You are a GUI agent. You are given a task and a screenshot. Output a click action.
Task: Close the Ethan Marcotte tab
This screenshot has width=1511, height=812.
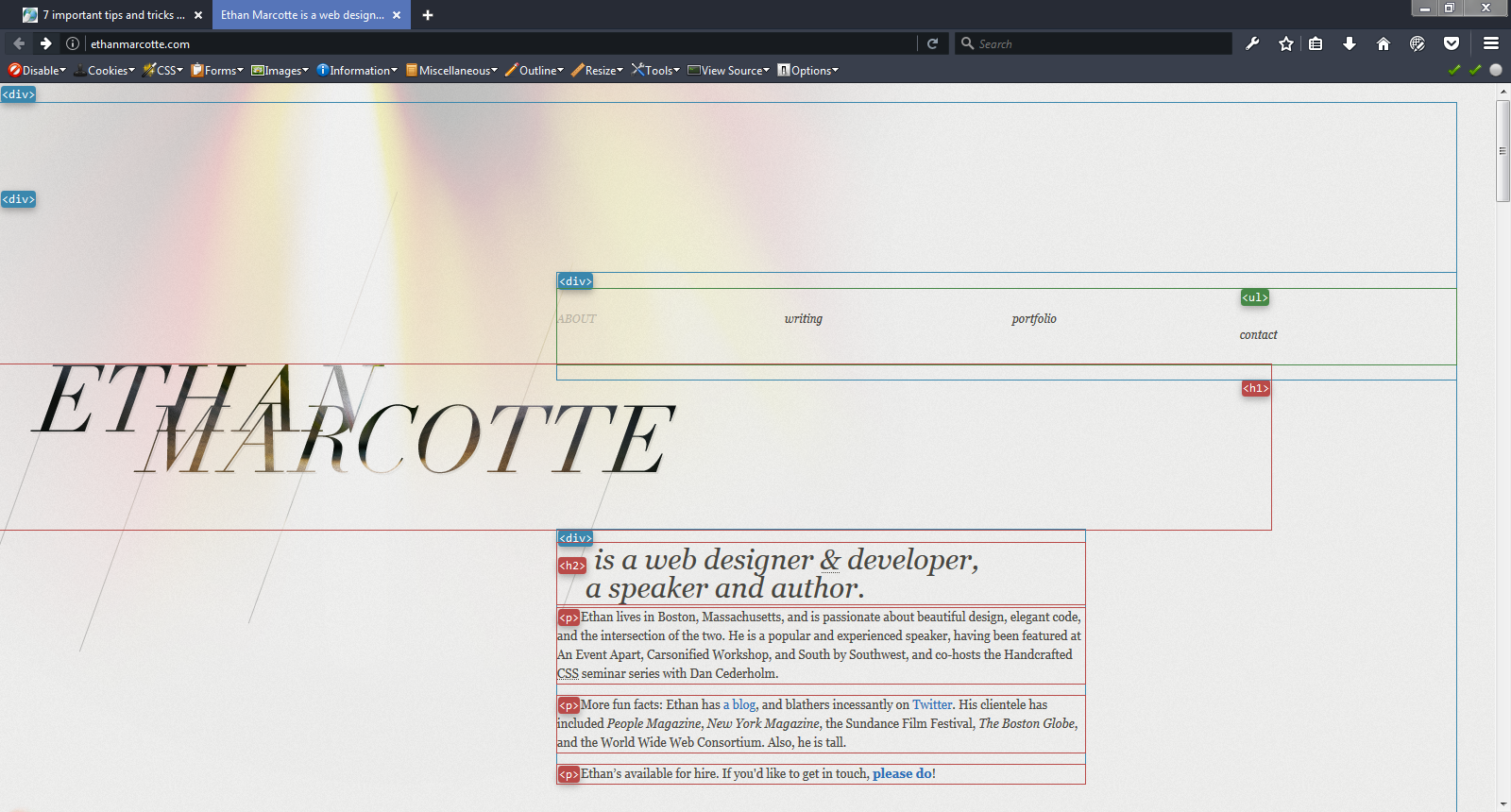pyautogui.click(x=397, y=15)
